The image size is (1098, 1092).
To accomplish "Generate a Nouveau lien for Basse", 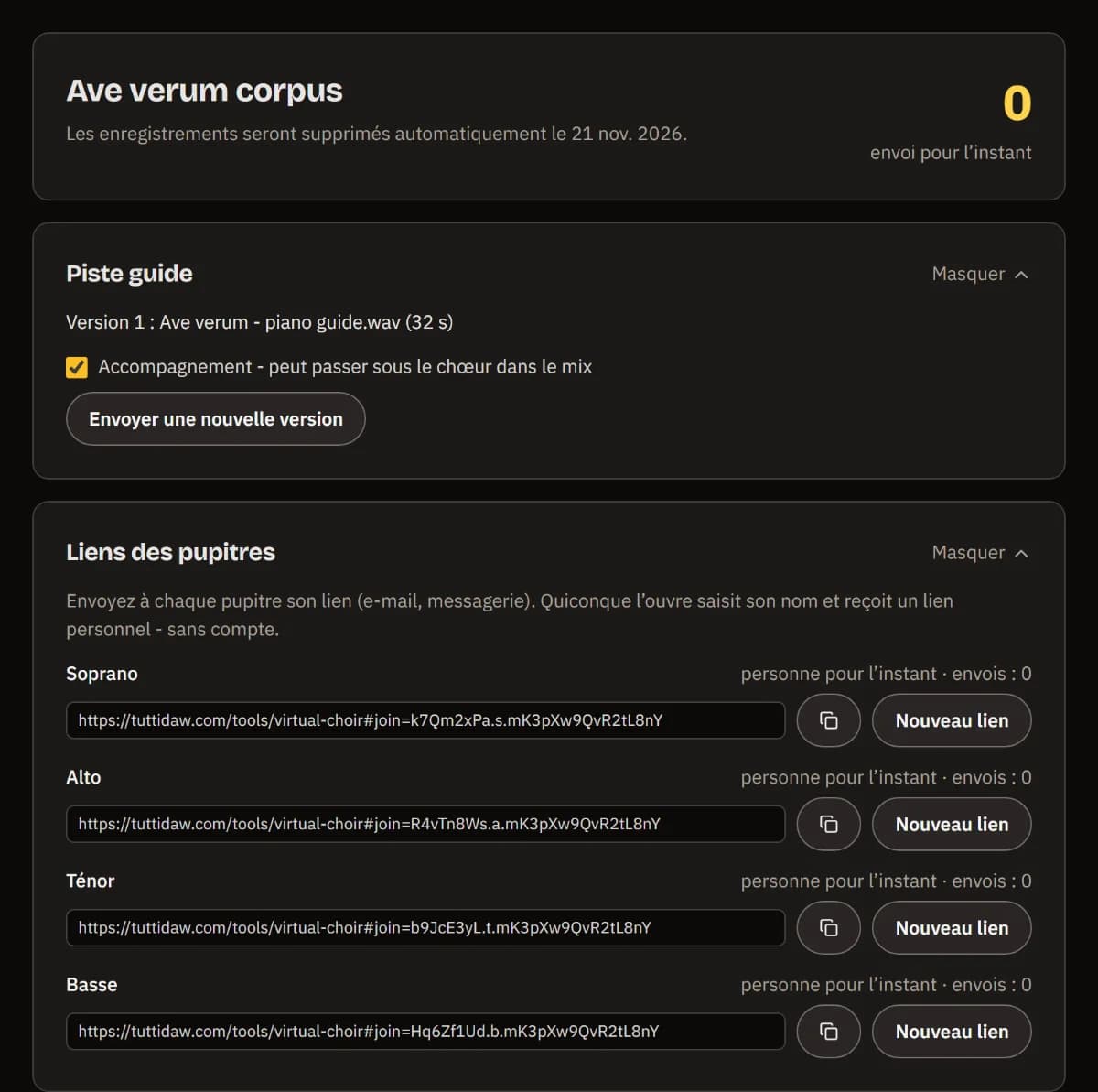I will (x=952, y=1032).
